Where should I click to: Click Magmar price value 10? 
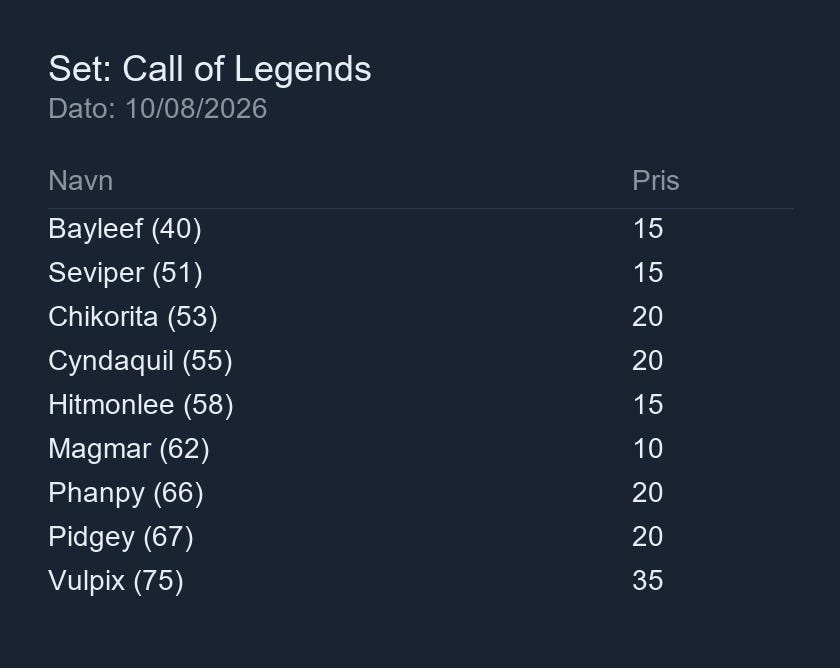point(648,448)
